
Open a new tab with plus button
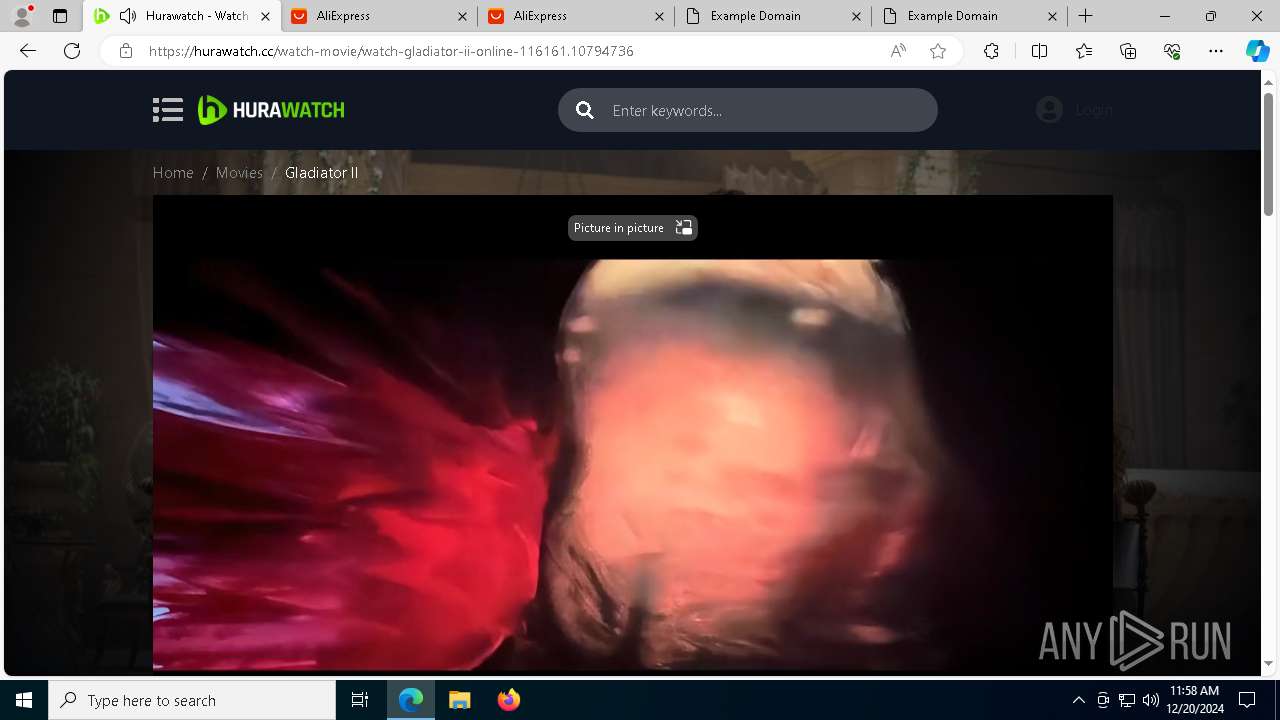tap(1086, 16)
